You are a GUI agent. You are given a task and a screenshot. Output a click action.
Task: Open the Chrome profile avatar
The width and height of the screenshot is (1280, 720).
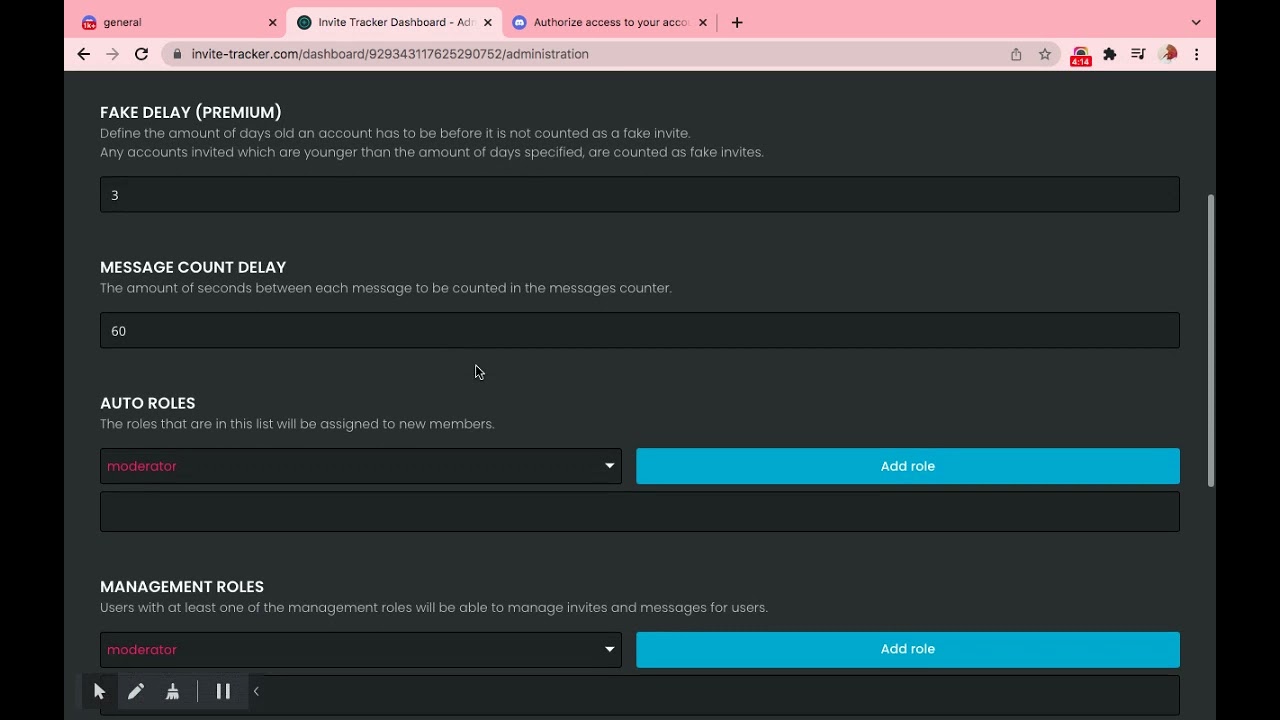pyautogui.click(x=1167, y=54)
